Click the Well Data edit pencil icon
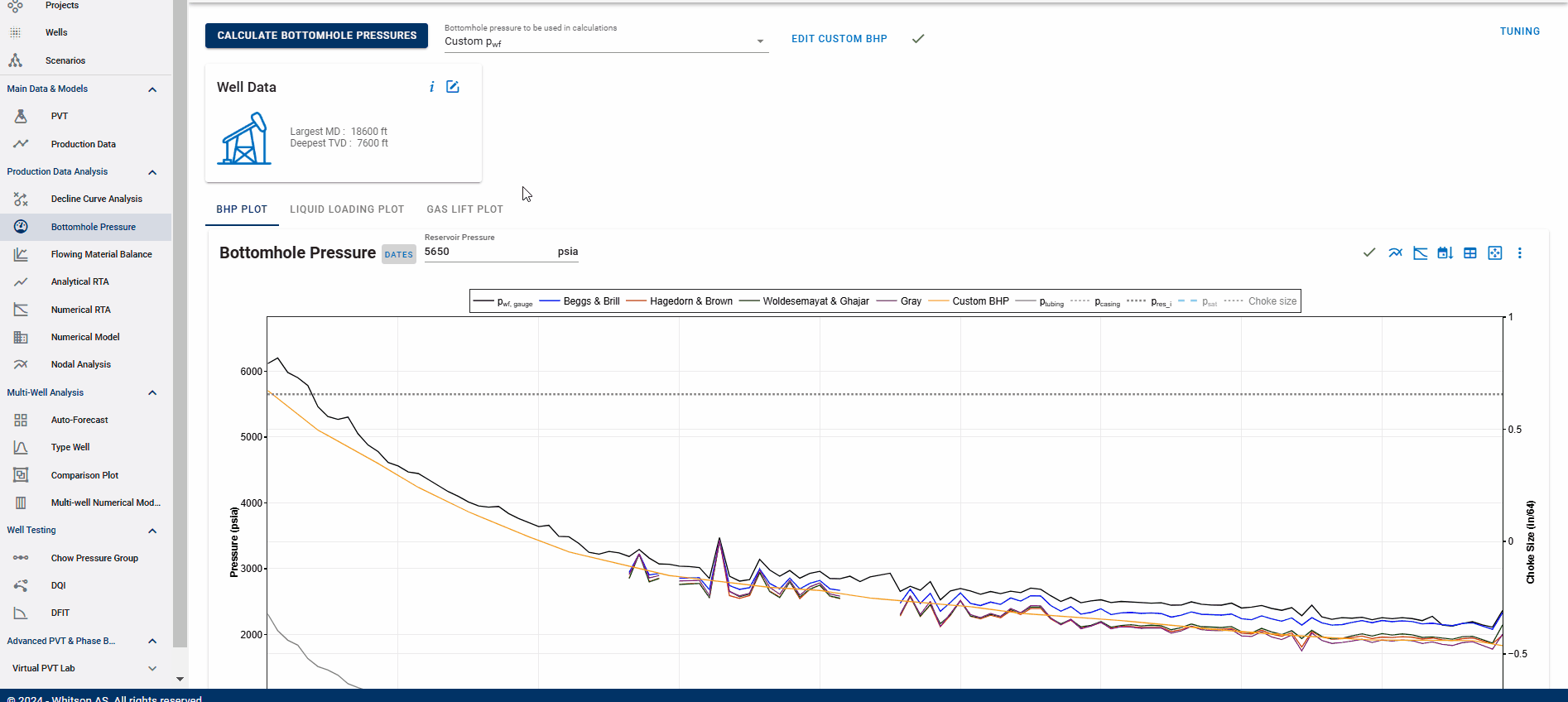The image size is (1568, 702). 453,87
